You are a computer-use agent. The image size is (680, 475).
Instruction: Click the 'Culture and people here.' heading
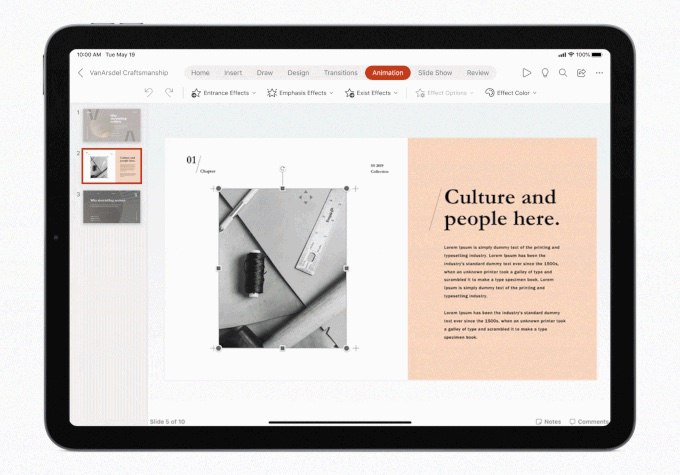pyautogui.click(x=502, y=208)
